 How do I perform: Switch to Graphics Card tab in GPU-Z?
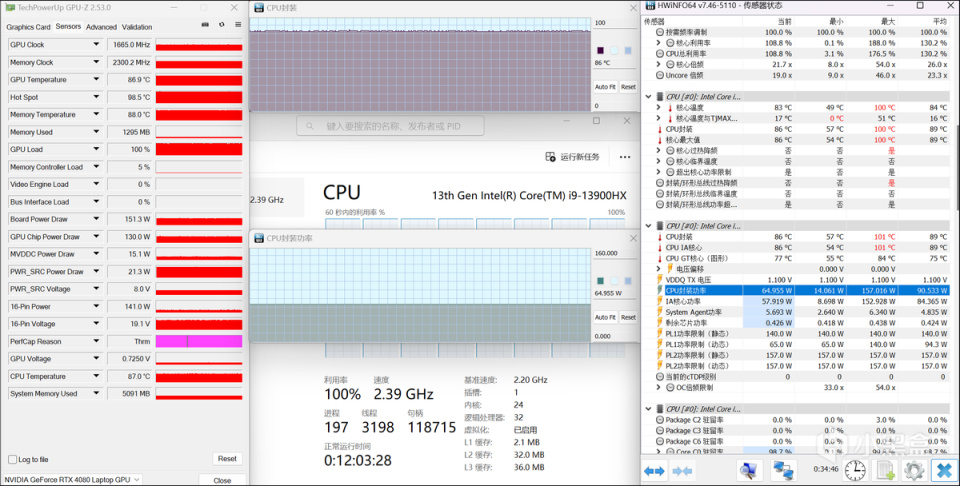28,27
